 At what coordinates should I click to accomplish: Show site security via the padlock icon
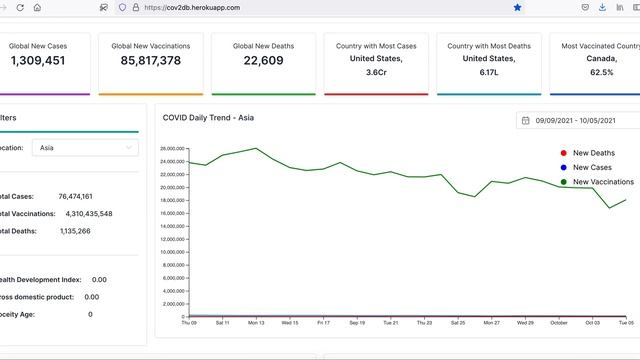pyautogui.click(x=136, y=7)
